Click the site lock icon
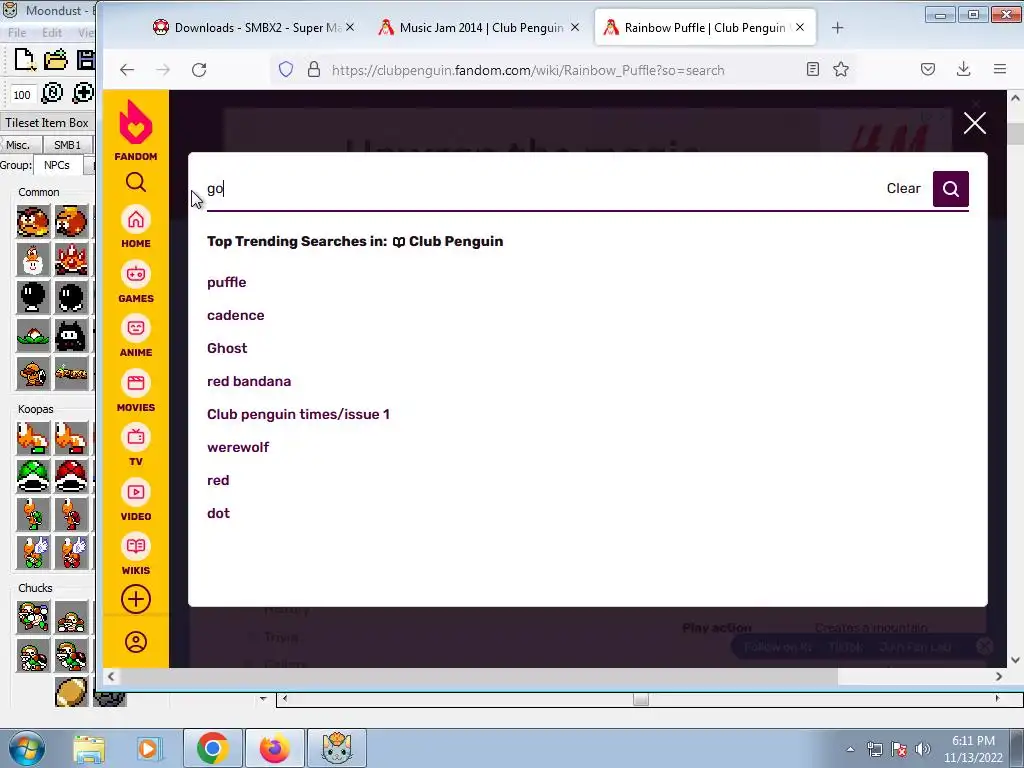Viewport: 1024px width, 768px height. coord(314,69)
